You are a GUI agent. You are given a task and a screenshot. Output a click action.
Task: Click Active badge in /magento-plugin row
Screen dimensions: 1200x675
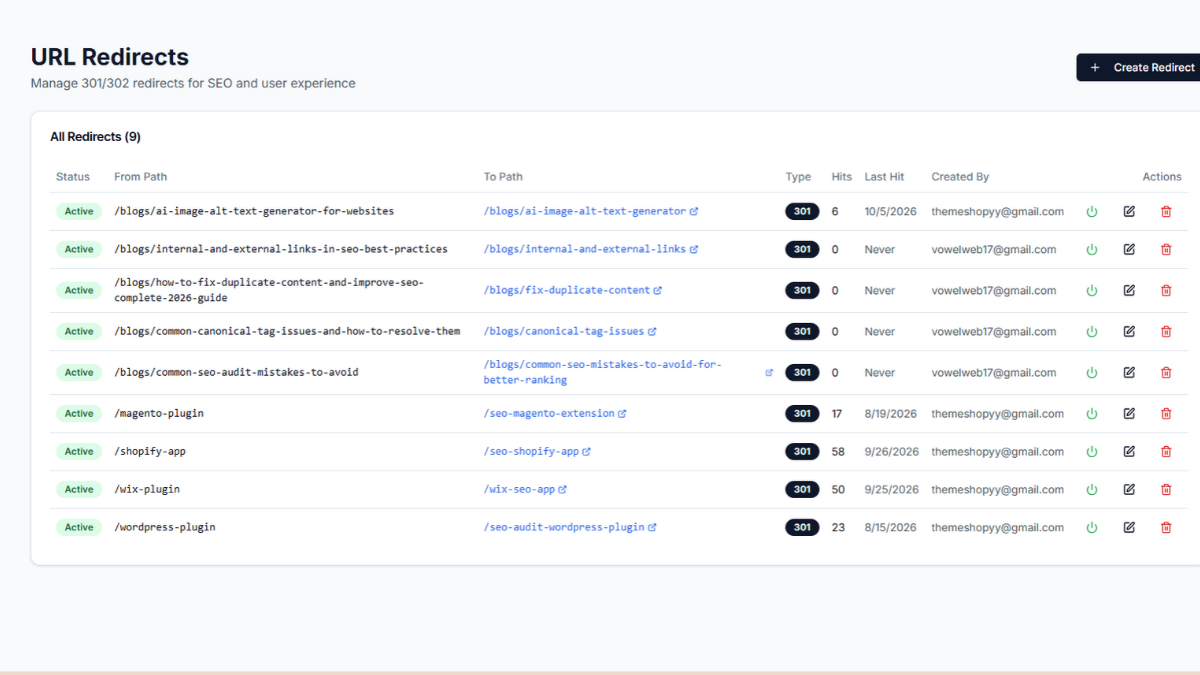pyautogui.click(x=79, y=413)
